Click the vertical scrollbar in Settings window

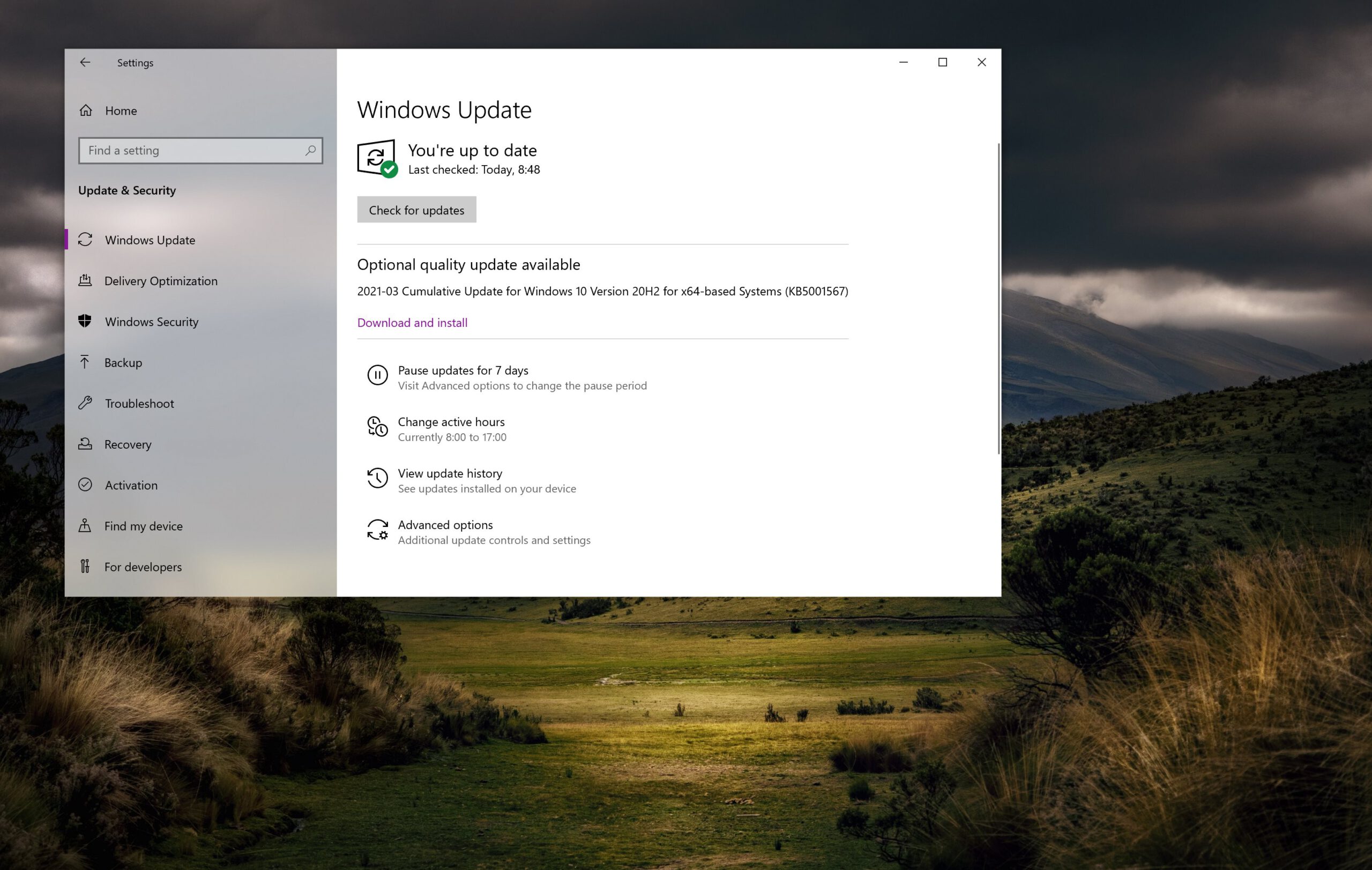coord(998,299)
